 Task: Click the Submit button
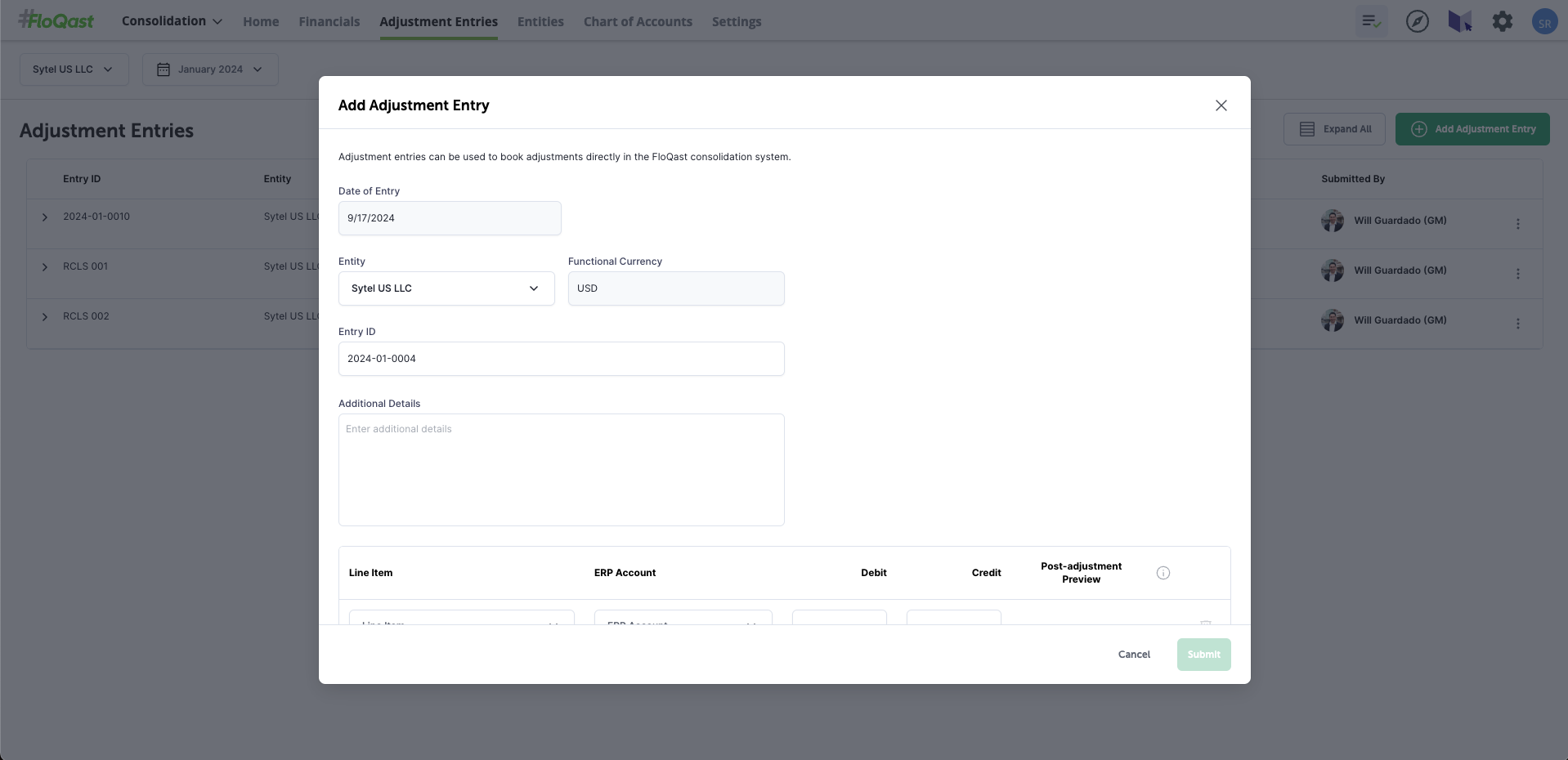(1203, 655)
